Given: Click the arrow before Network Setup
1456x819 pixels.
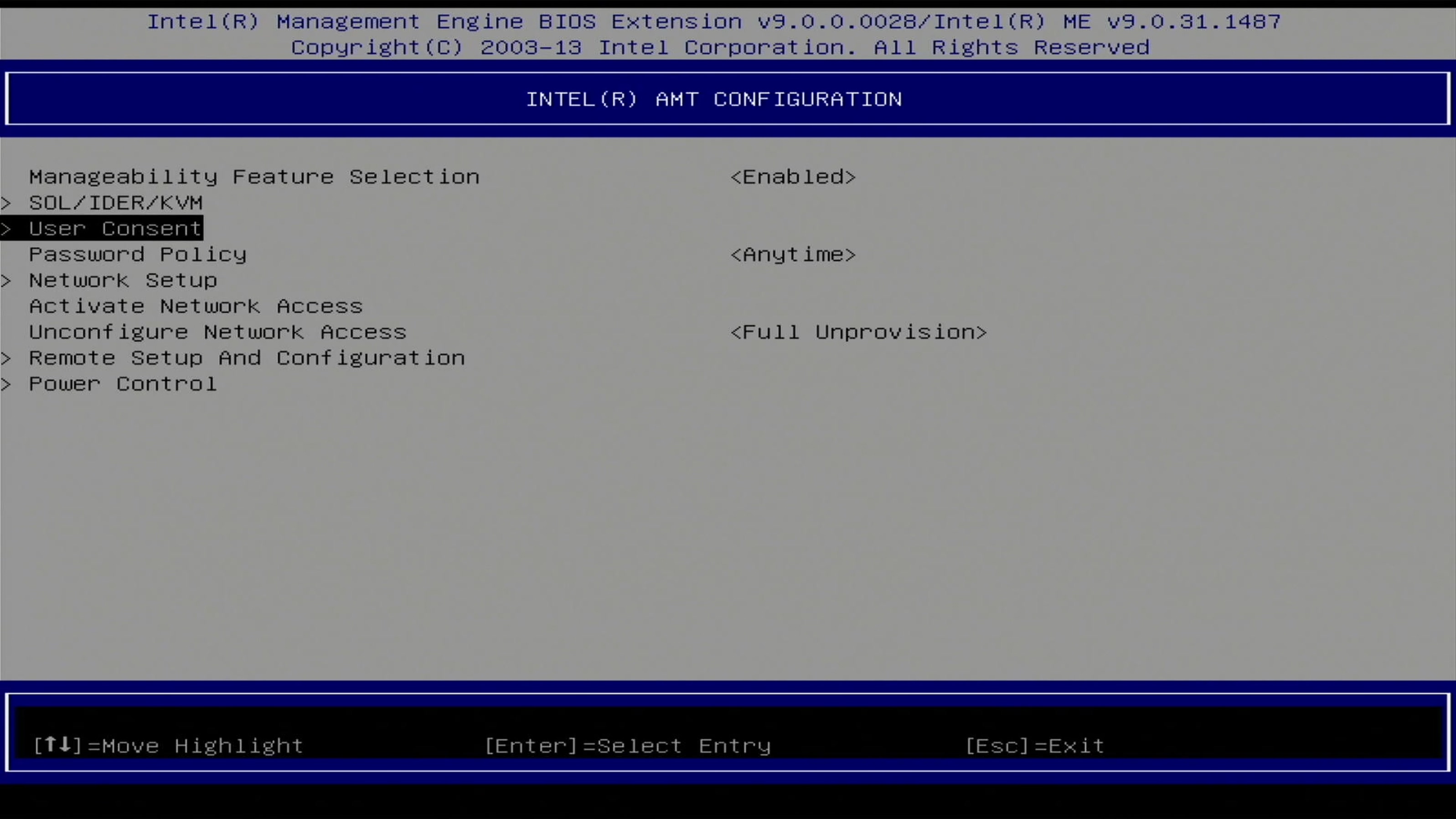Looking at the screenshot, I should (x=6, y=280).
